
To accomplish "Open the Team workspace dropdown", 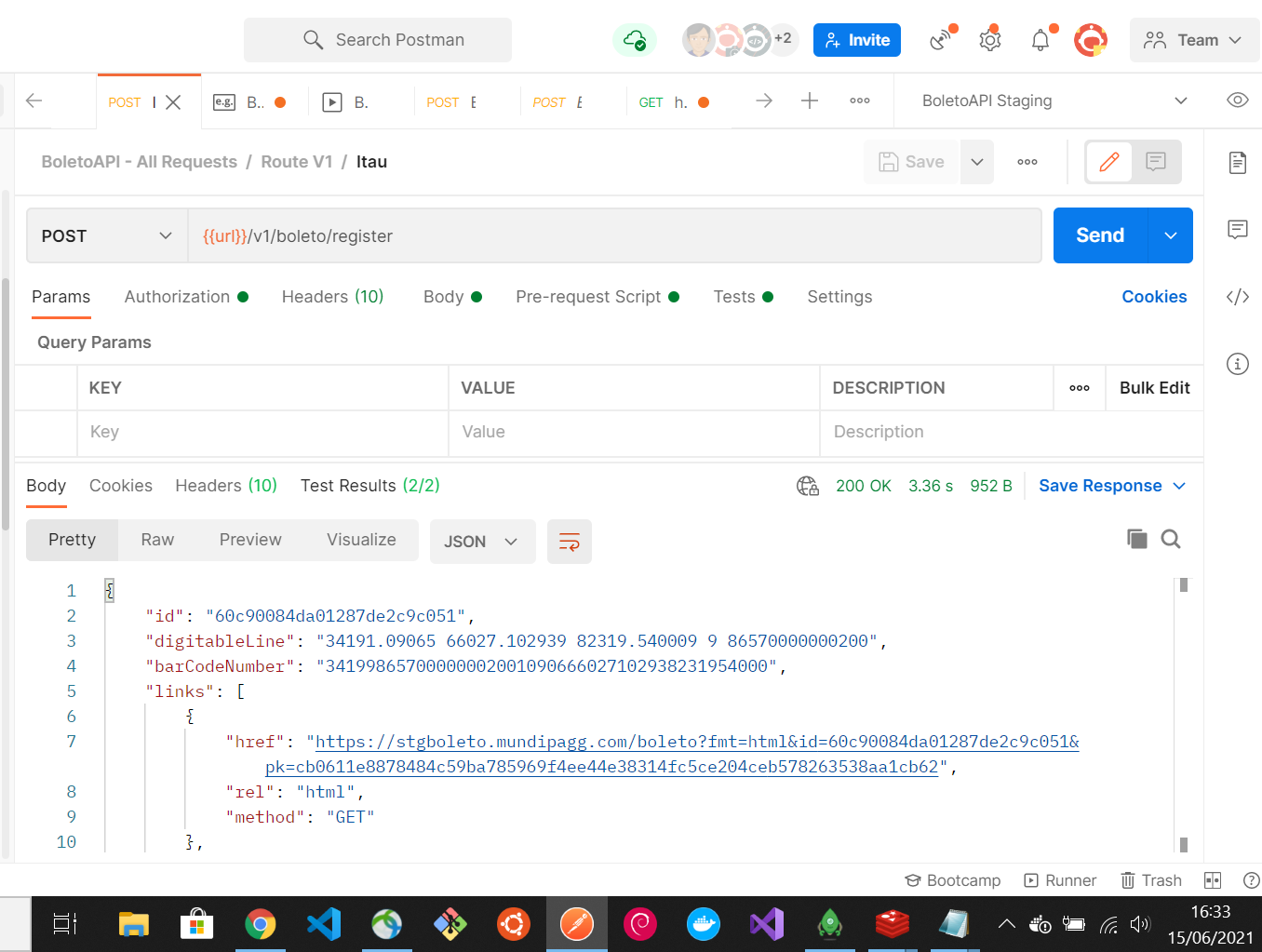I will tap(1195, 40).
